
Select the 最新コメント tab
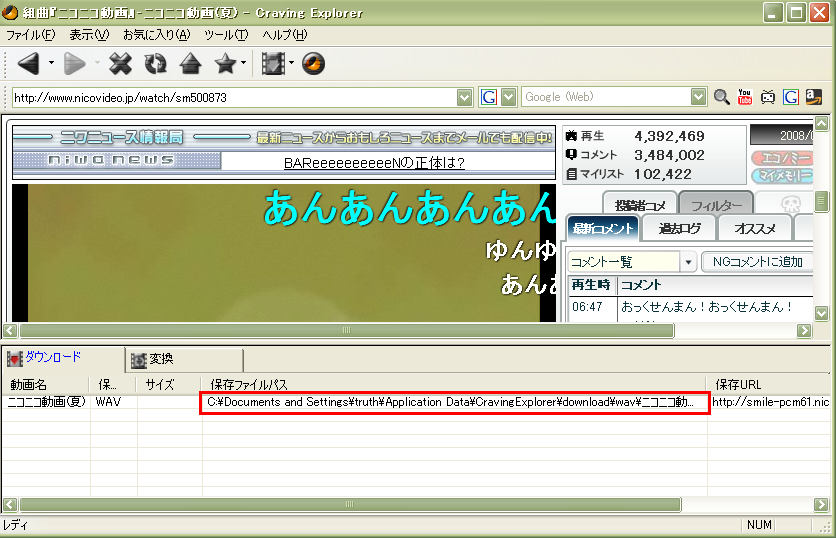pyautogui.click(x=602, y=229)
